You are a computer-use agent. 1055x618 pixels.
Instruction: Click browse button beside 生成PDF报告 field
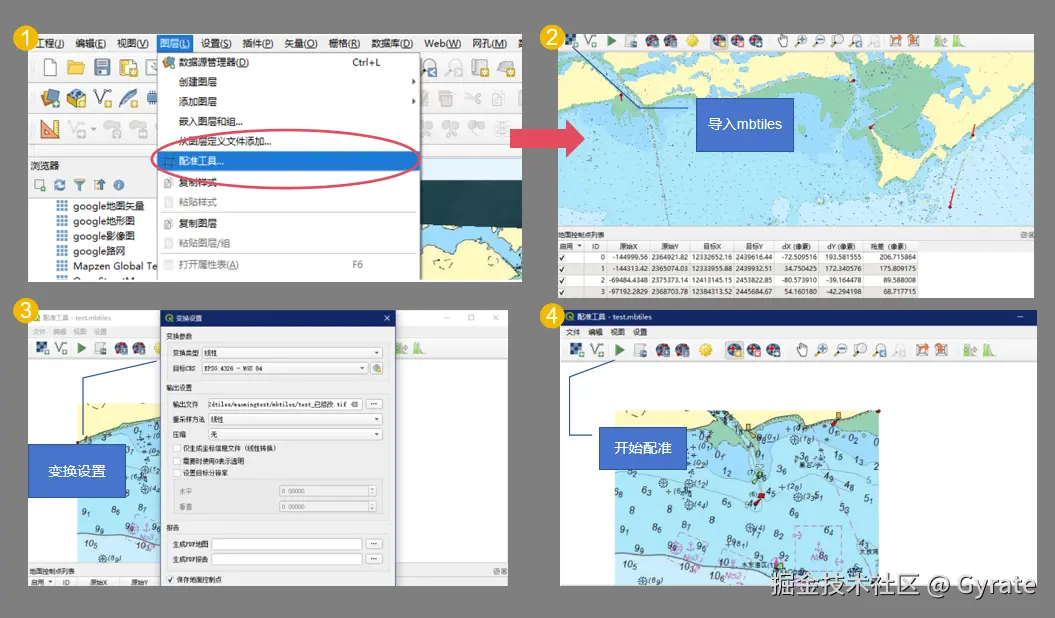pos(373,559)
